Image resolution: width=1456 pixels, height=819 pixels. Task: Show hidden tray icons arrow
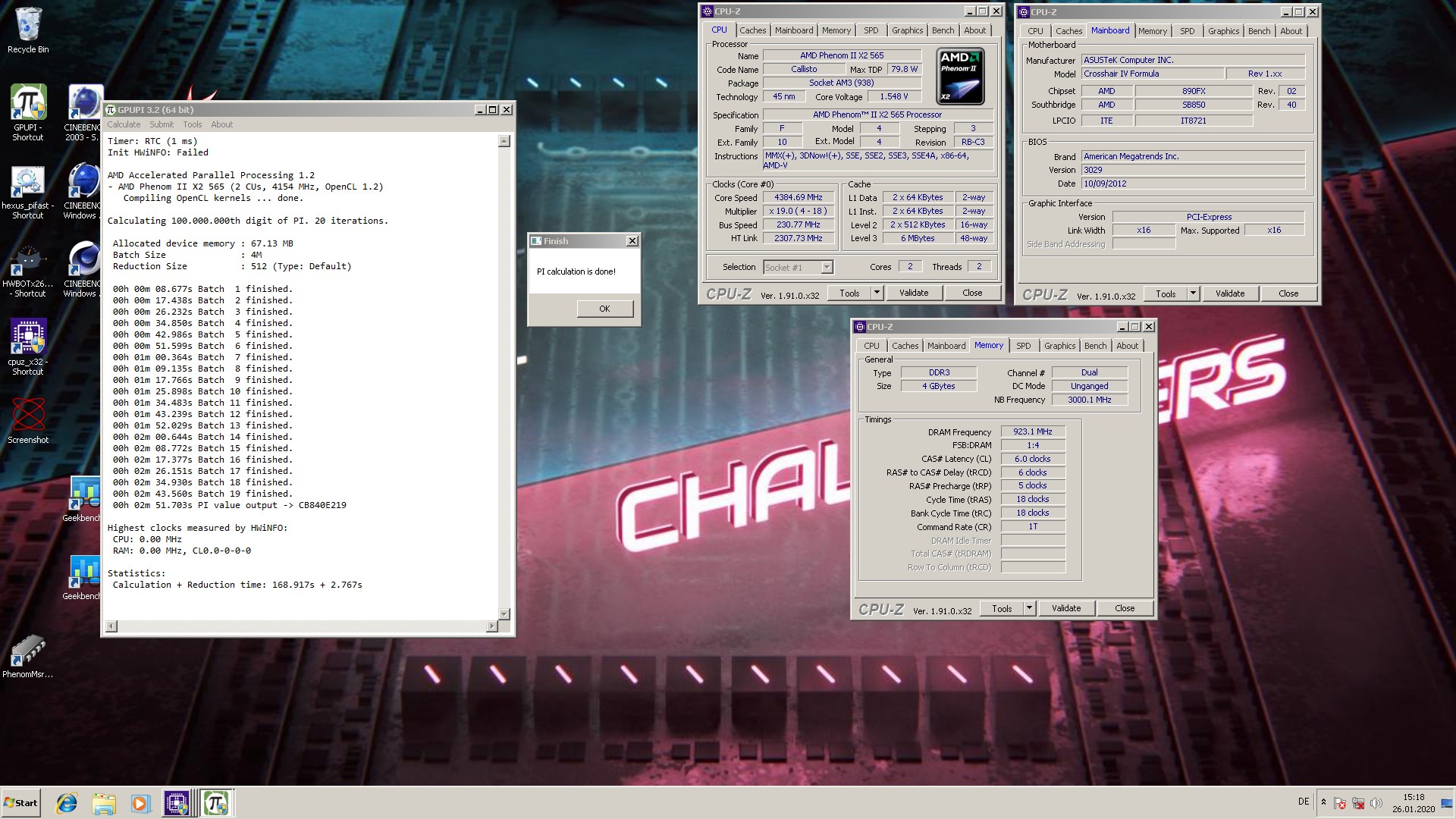pos(1323,802)
